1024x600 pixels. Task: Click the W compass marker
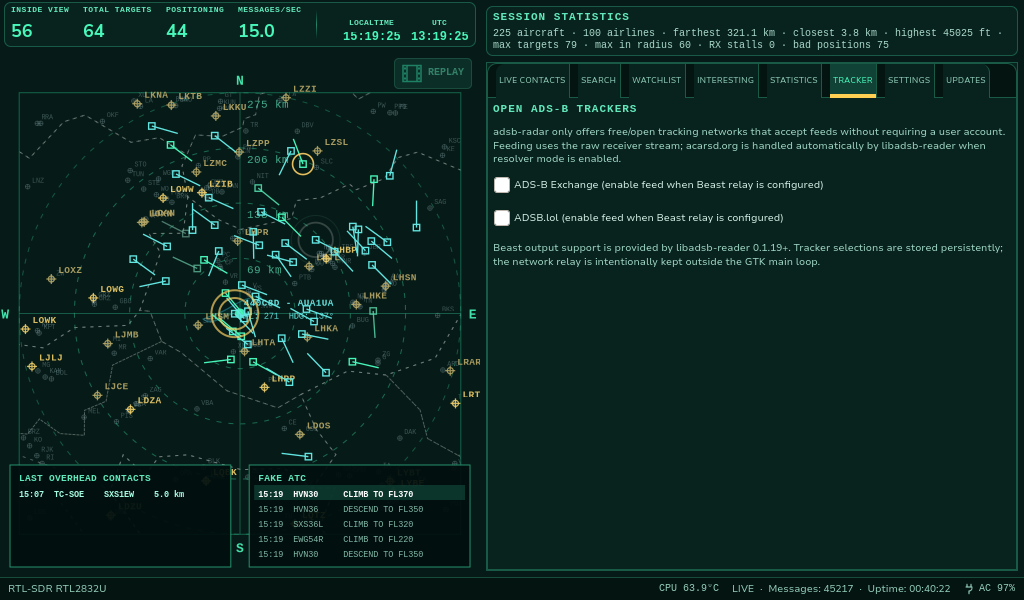point(5,315)
